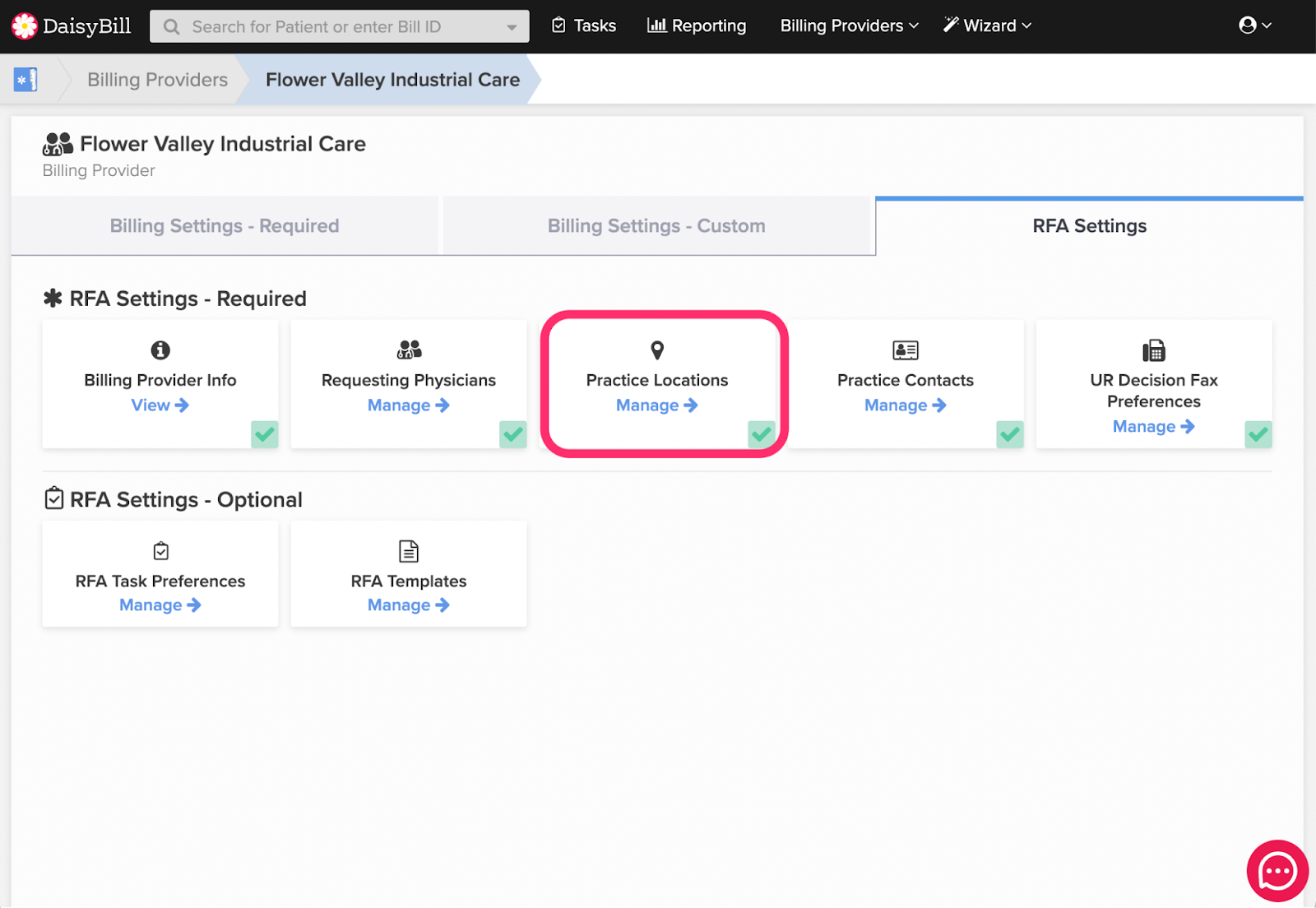Open the DaisyBill home logo

click(x=72, y=26)
